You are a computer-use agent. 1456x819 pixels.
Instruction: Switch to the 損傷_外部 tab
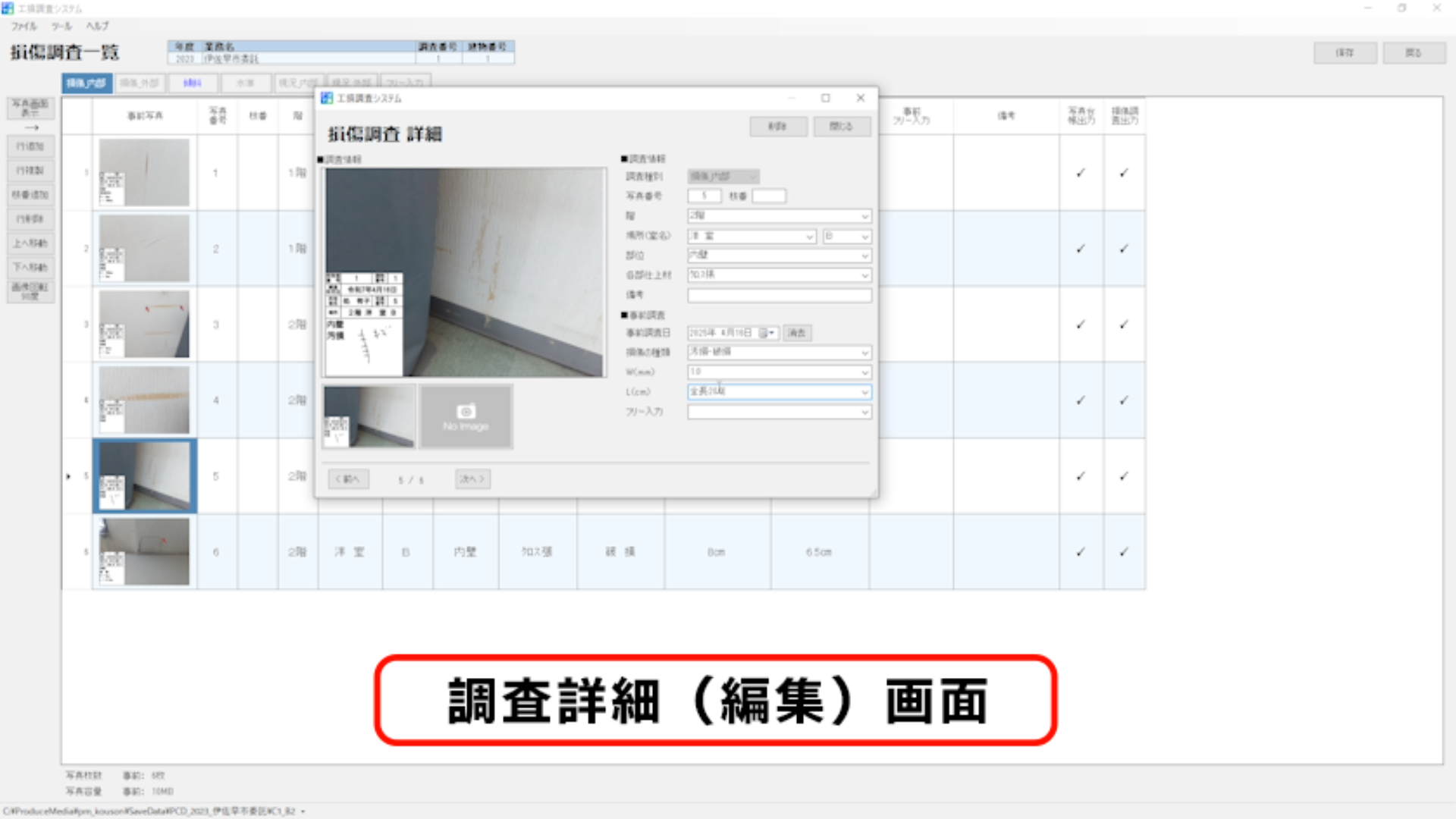140,83
